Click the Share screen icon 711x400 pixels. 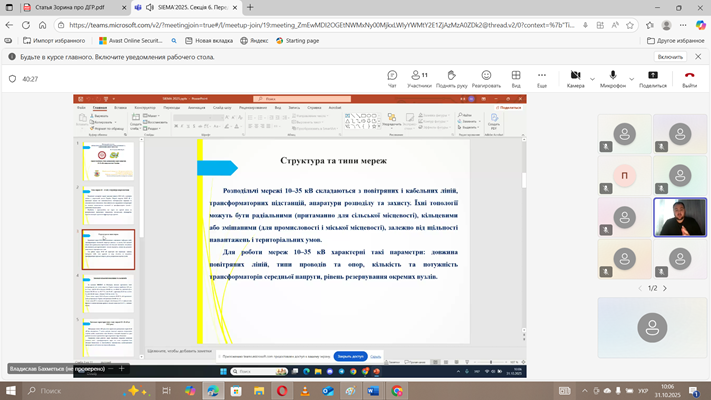(x=652, y=76)
